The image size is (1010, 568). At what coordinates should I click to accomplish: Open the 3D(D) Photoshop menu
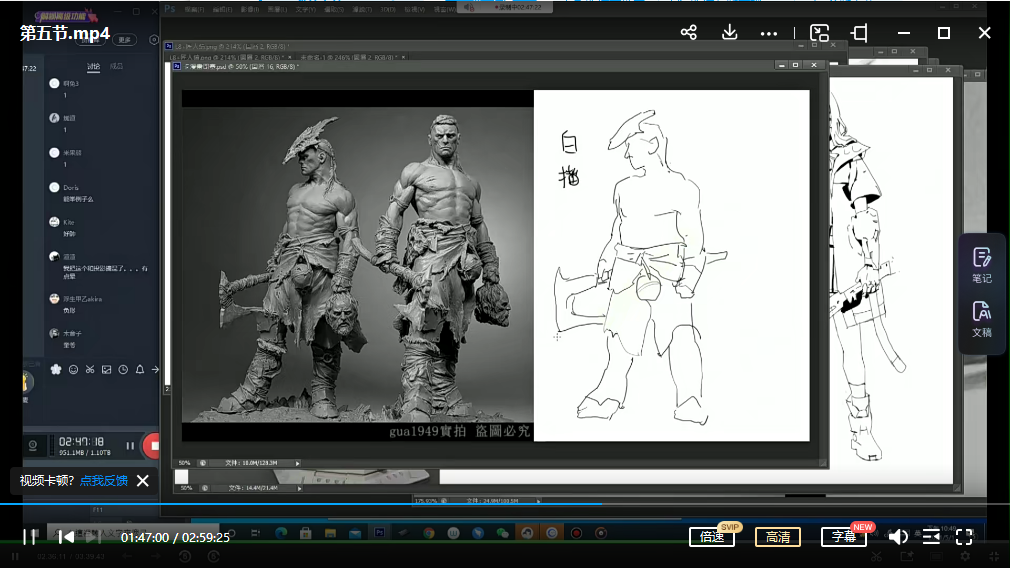coord(388,10)
